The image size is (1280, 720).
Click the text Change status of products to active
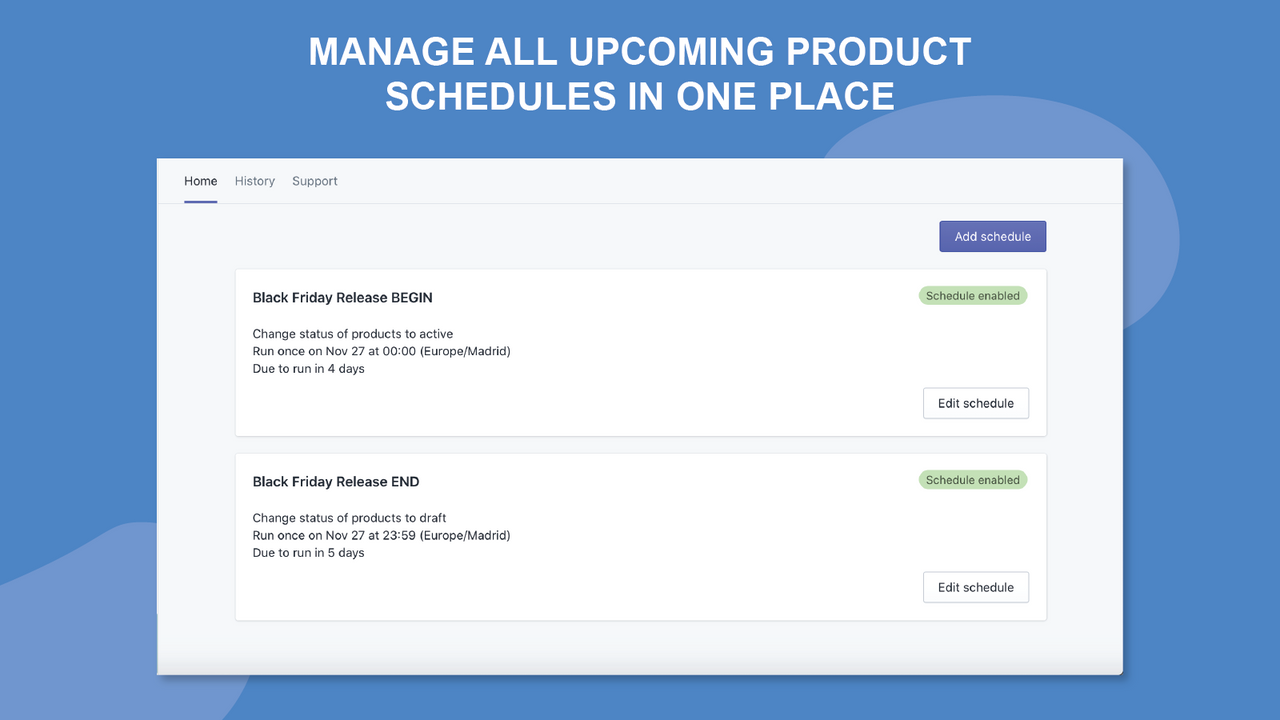352,333
